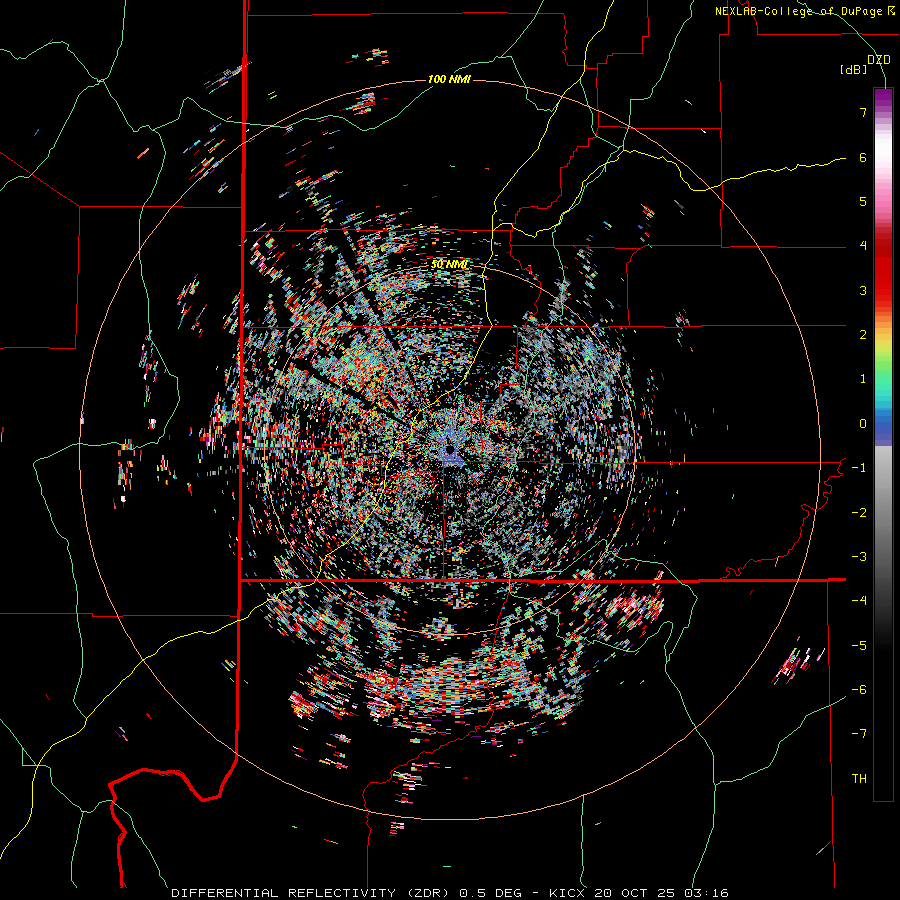The image size is (900, 900).
Task: Click the [dB] units label
Action: point(853,70)
